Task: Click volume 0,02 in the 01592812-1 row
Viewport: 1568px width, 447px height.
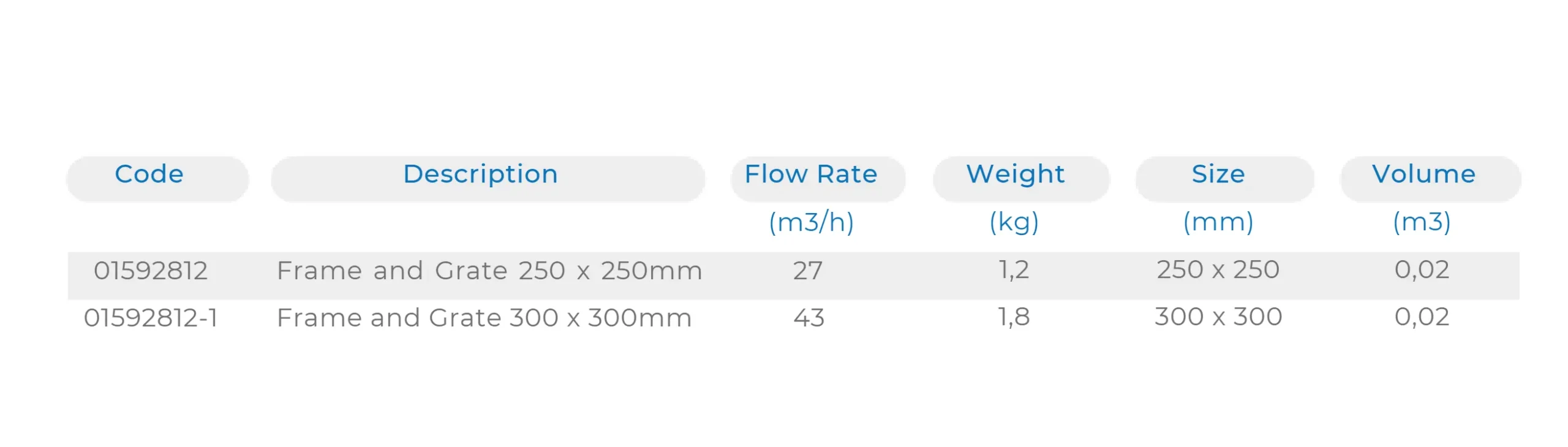Action: coord(1422,317)
